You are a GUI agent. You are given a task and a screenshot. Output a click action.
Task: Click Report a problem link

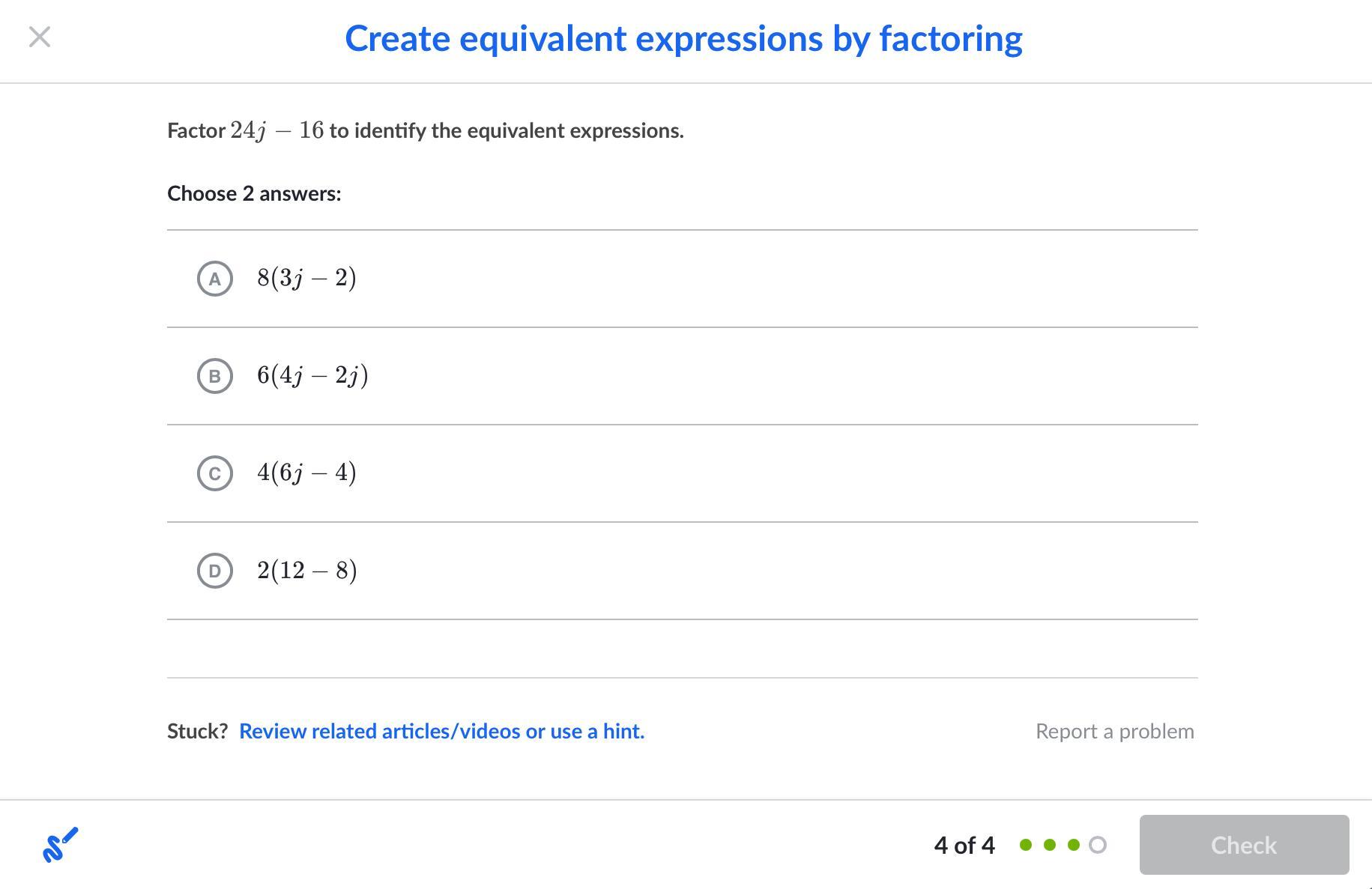tap(1115, 731)
